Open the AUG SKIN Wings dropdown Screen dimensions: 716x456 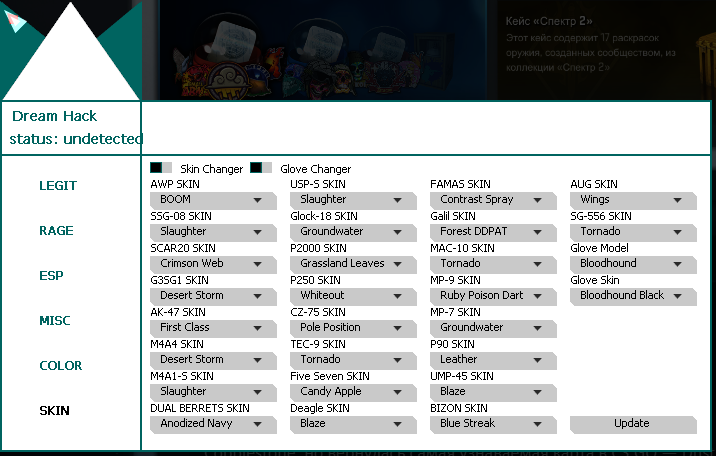(633, 201)
